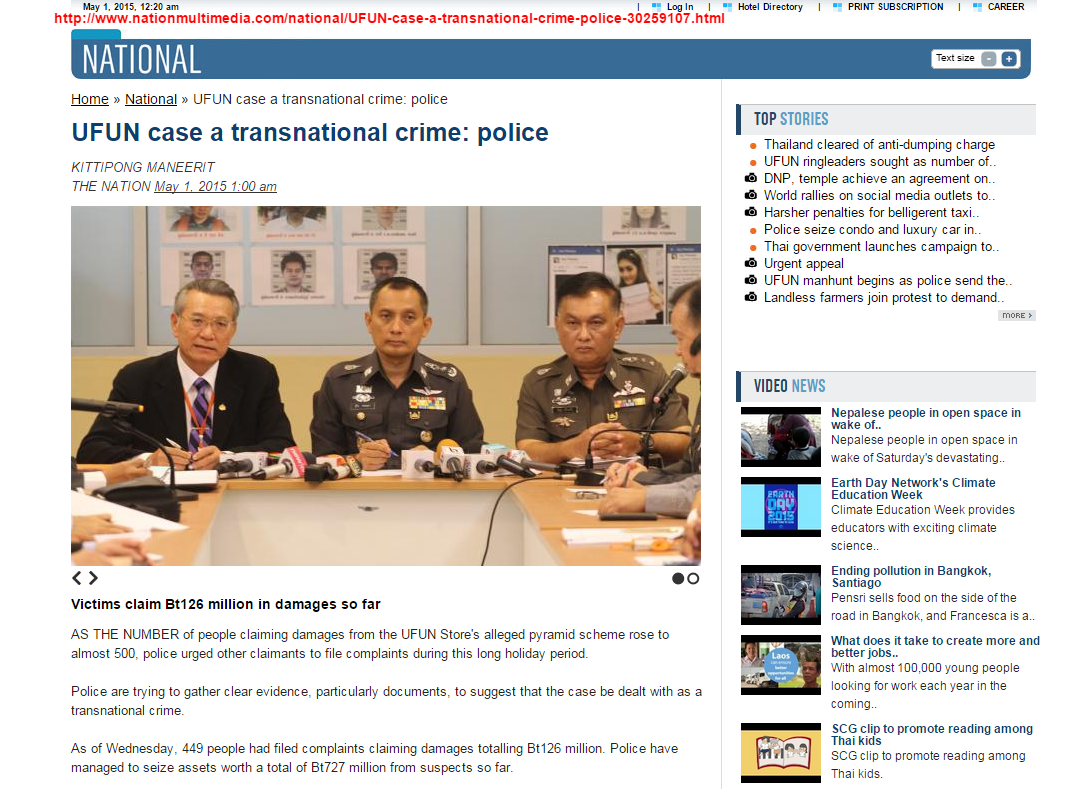
Task: Open What does it take to create jobs headline
Action: pyautogui.click(x=935, y=646)
